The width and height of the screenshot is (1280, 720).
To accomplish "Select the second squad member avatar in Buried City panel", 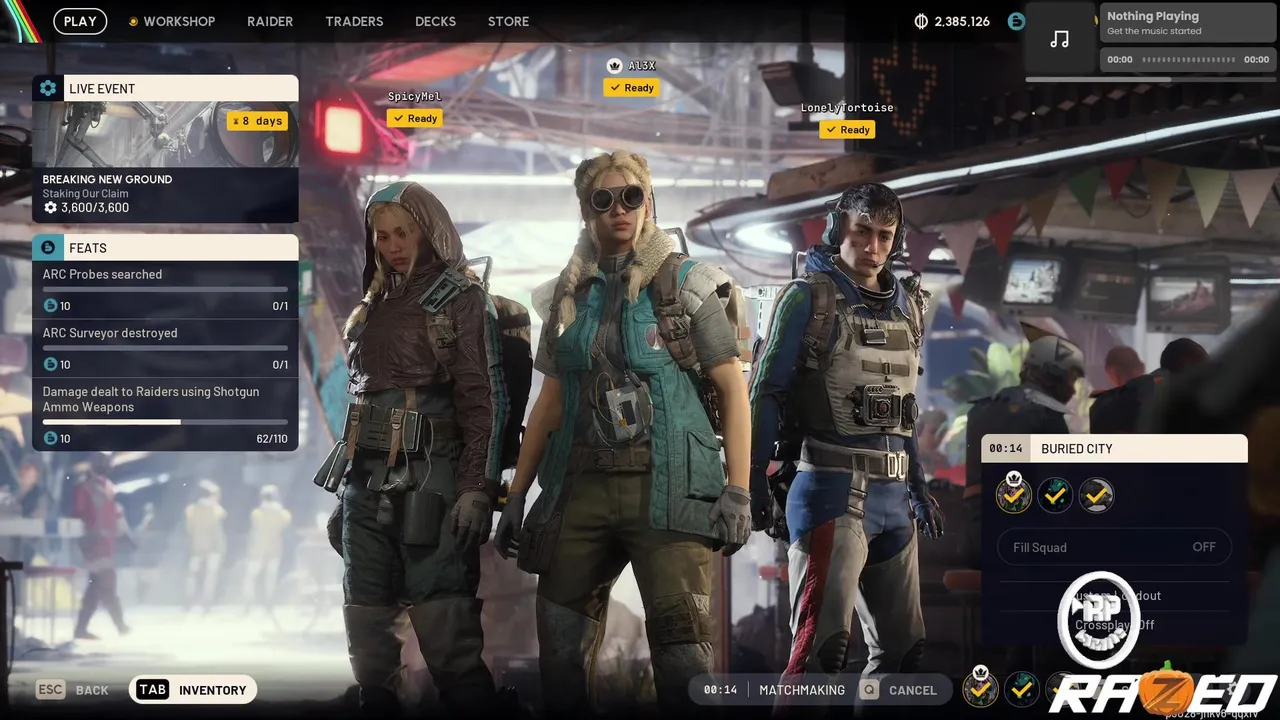I will (x=1055, y=495).
